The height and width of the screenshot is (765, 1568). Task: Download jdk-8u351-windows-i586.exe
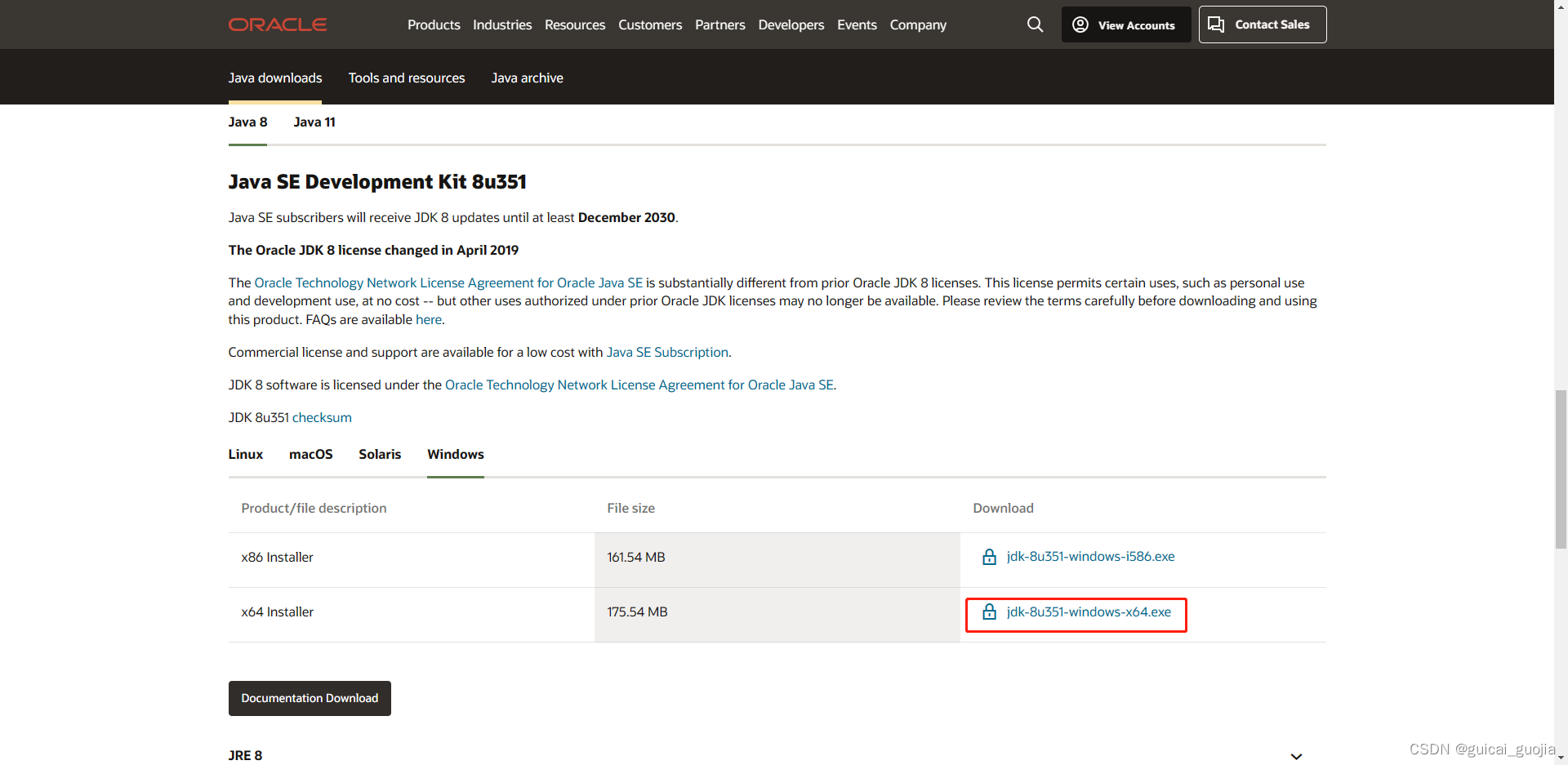(x=1090, y=556)
